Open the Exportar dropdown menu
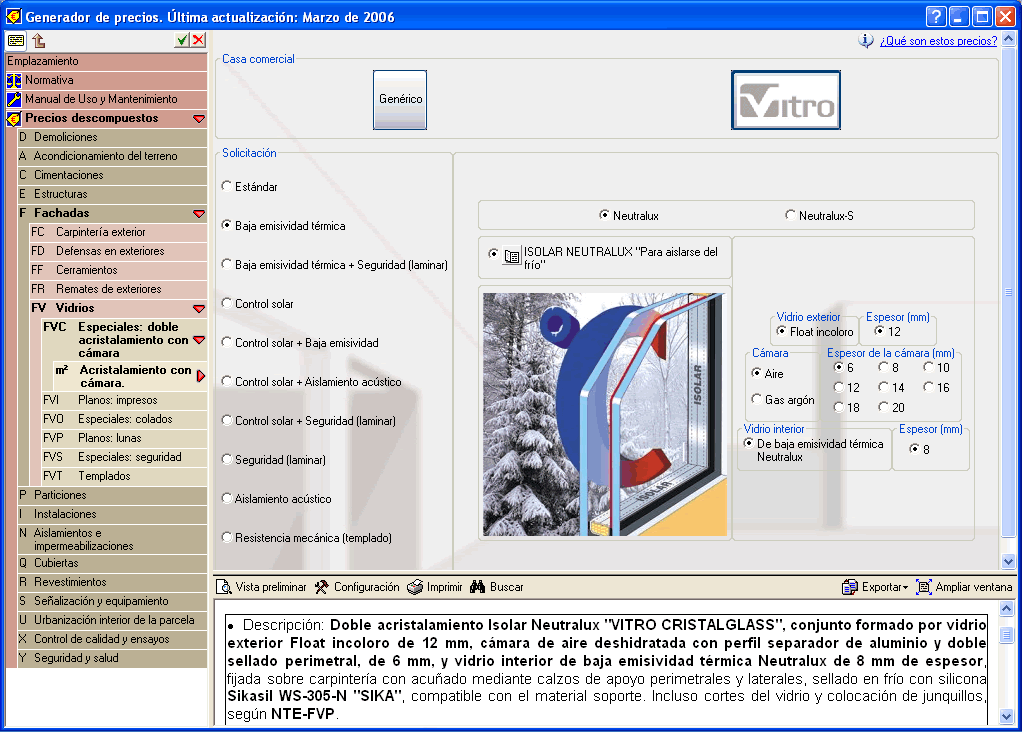Viewport: 1022px width, 732px height. click(x=875, y=587)
